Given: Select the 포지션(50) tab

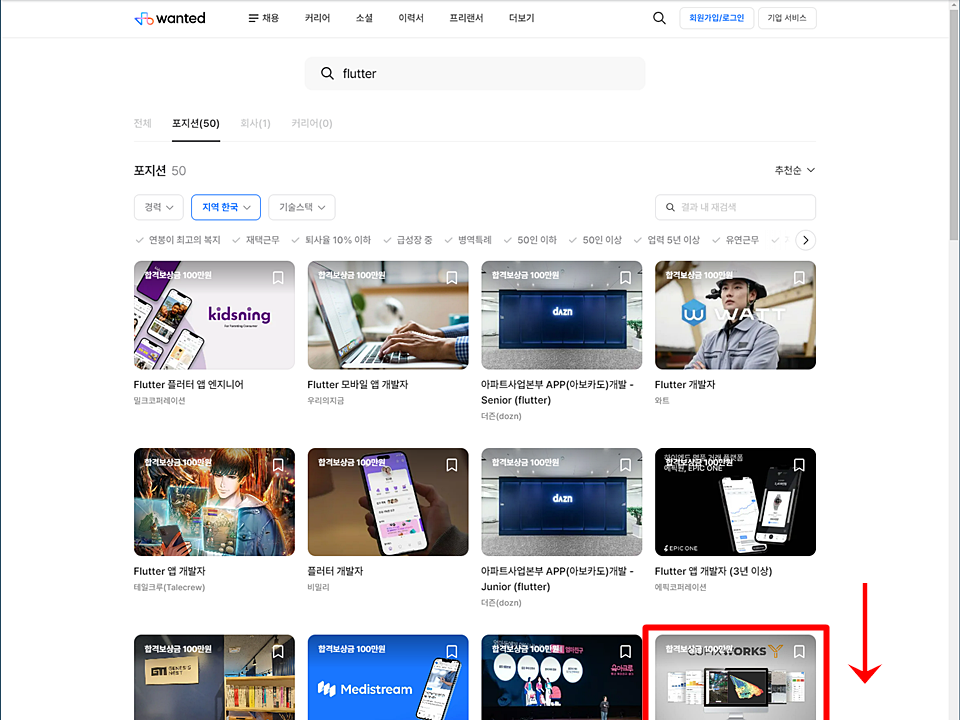Looking at the screenshot, I should coord(196,124).
